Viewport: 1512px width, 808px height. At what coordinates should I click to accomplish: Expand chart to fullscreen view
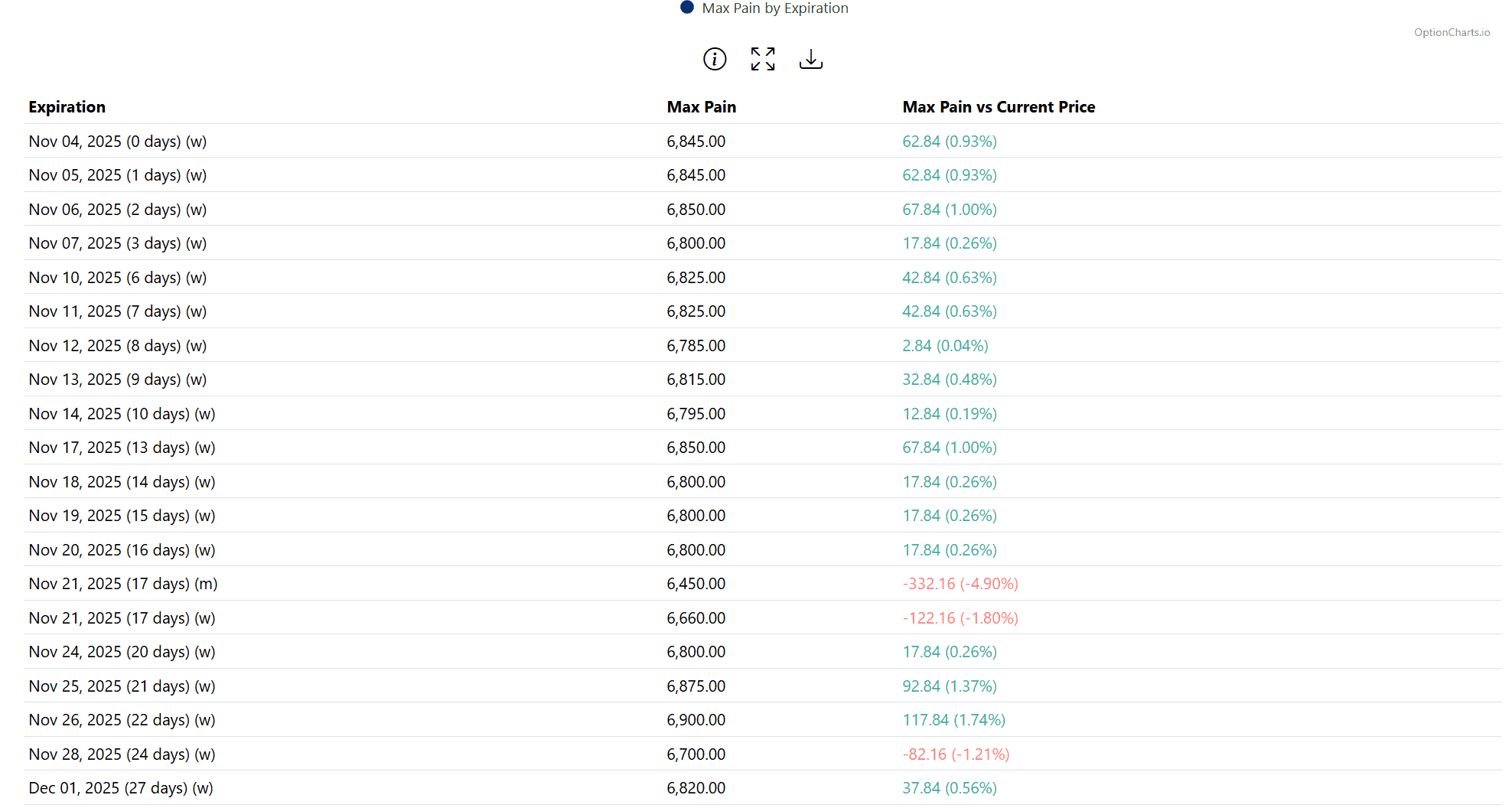click(762, 59)
